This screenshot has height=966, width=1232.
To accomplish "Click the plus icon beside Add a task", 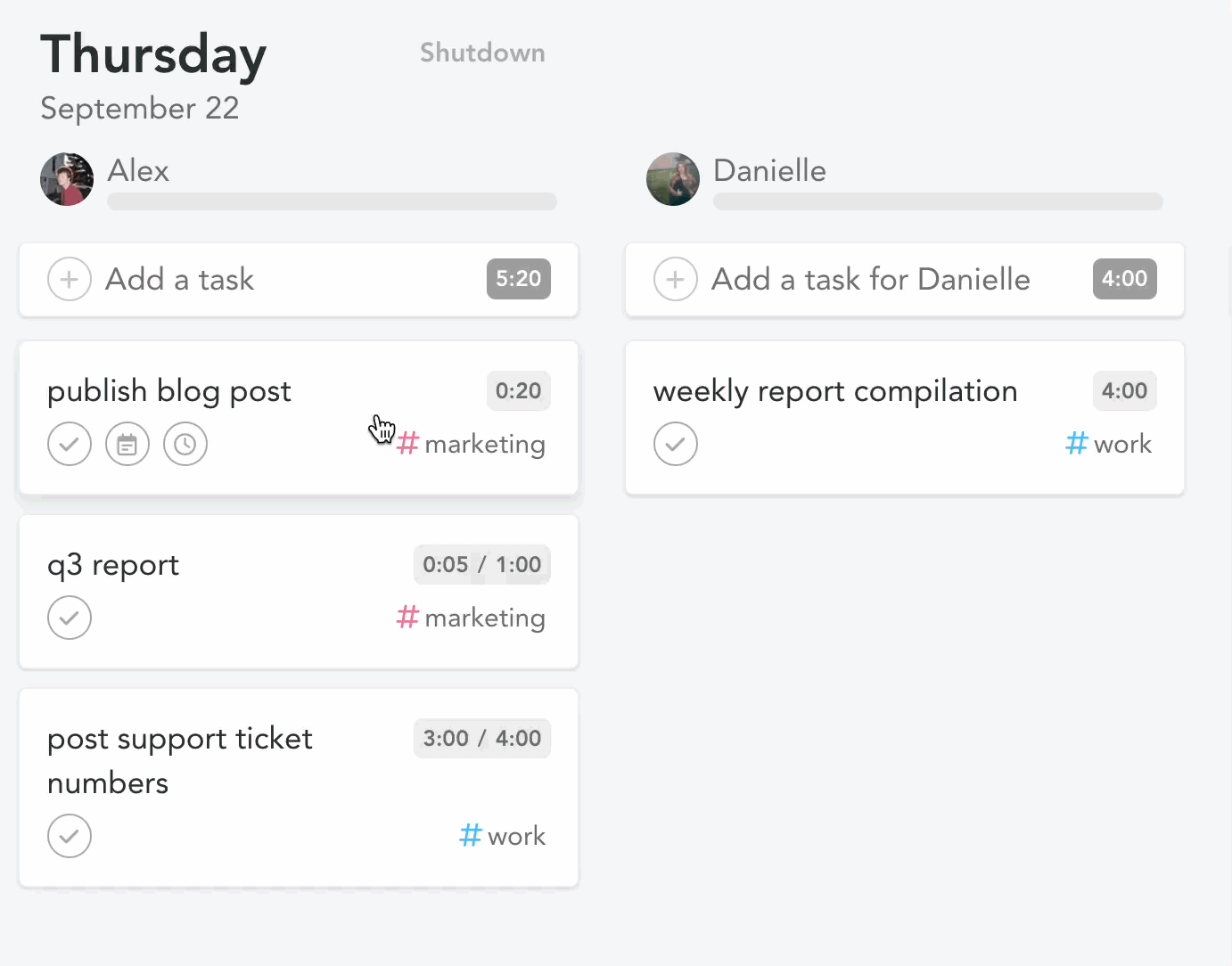I will 70,280.
